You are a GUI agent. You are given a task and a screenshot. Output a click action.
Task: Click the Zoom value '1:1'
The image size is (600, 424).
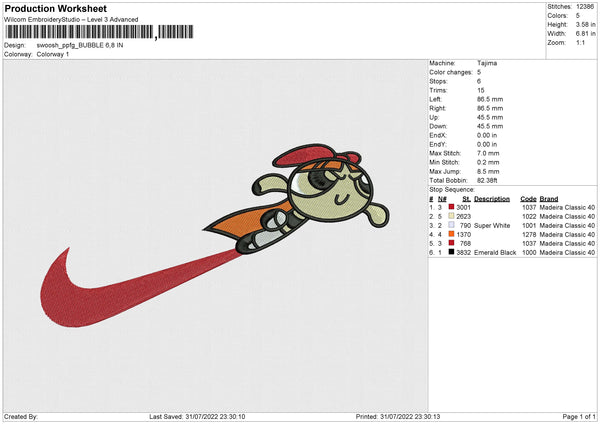click(580, 42)
